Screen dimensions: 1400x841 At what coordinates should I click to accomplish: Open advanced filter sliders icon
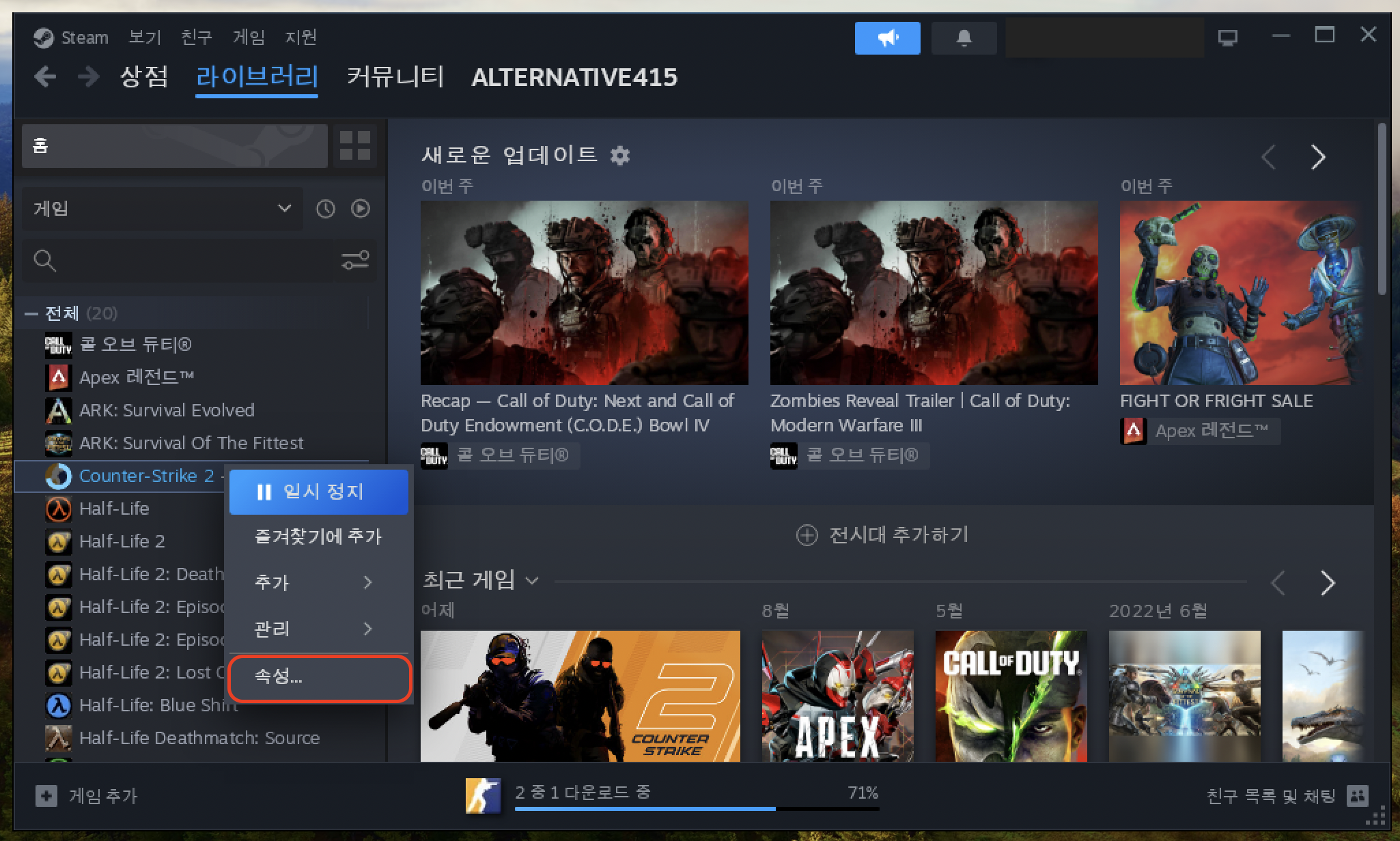point(355,260)
